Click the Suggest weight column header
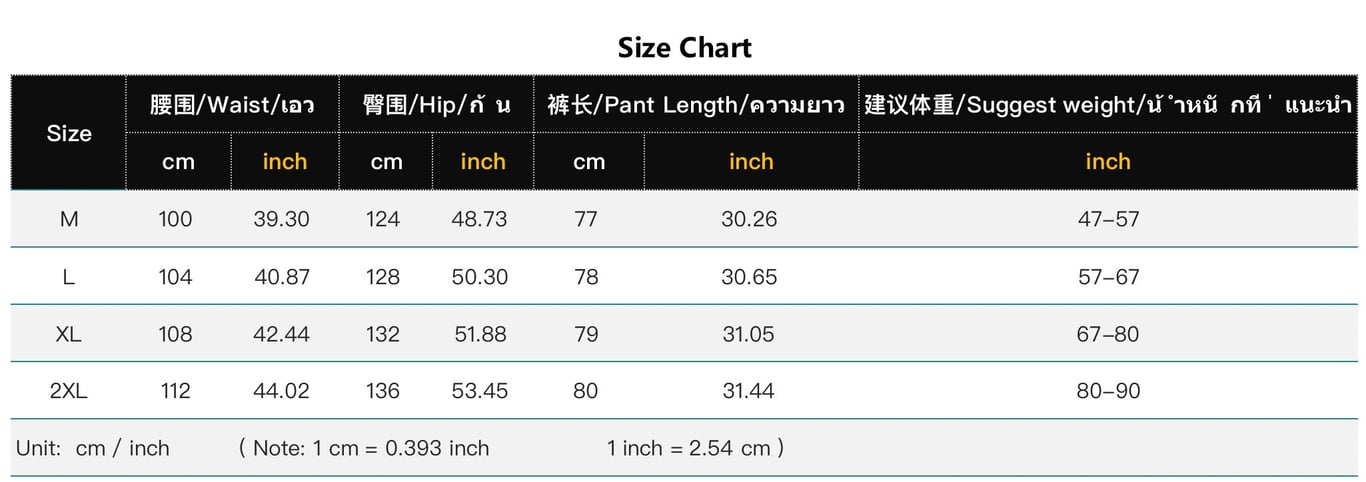 click(x=1108, y=105)
